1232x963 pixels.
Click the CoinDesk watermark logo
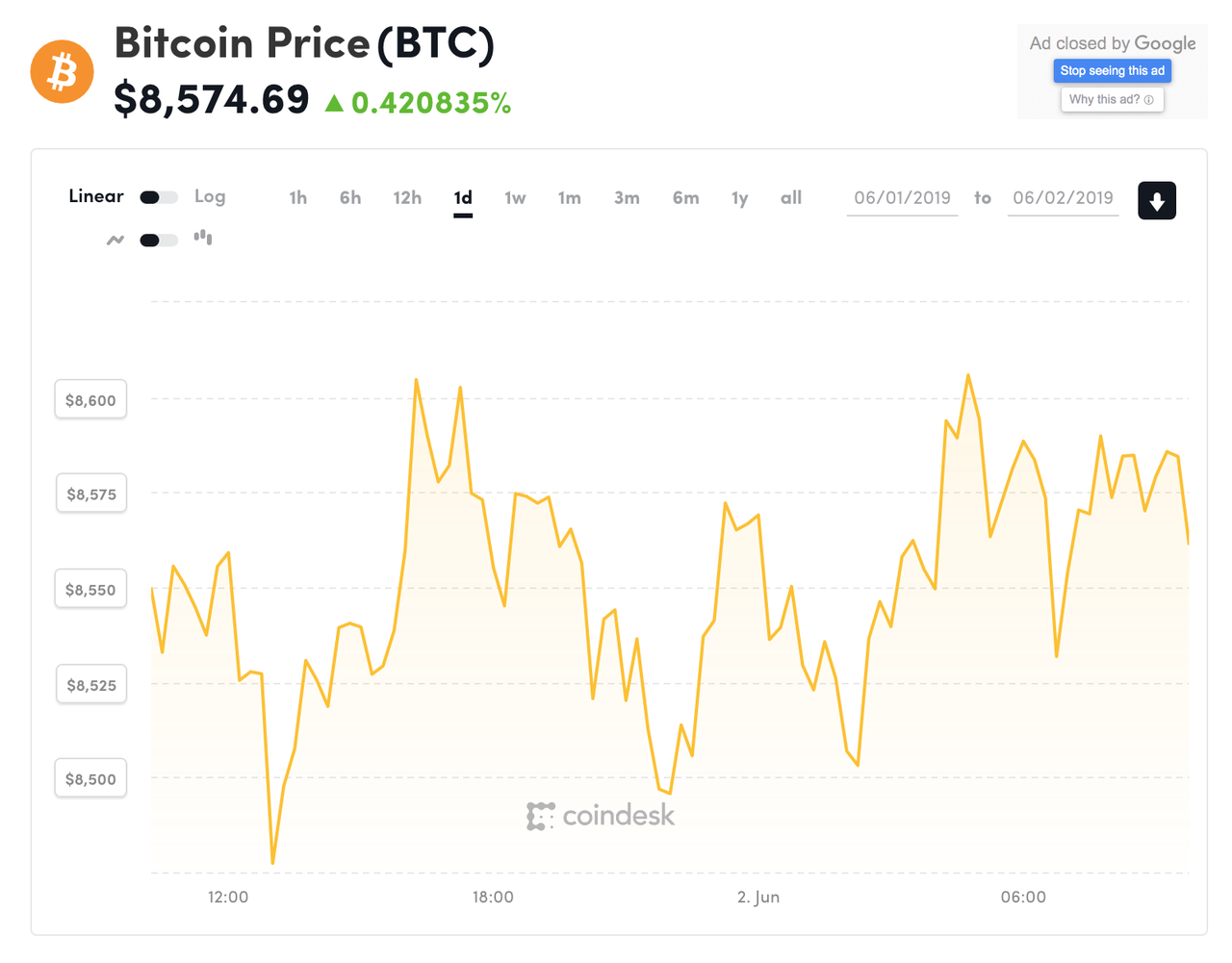602,815
